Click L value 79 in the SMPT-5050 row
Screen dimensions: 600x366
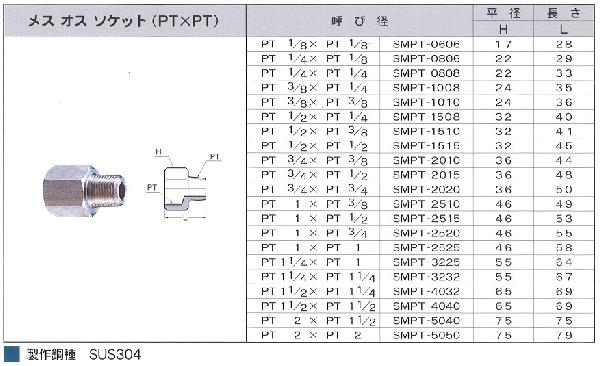click(564, 335)
